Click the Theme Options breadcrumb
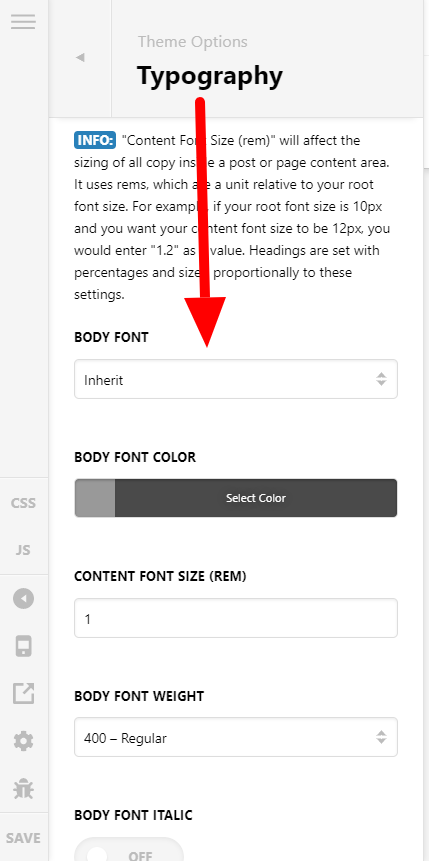 click(x=192, y=42)
